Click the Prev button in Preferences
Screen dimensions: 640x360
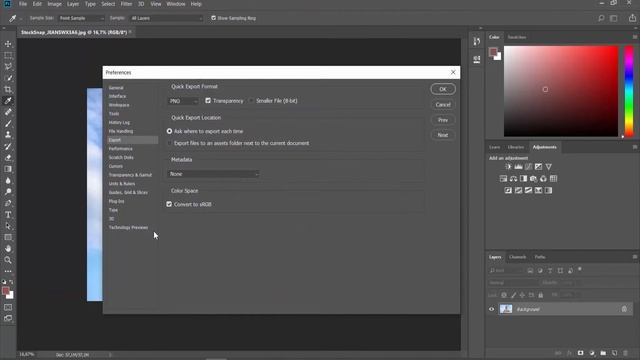coord(443,120)
